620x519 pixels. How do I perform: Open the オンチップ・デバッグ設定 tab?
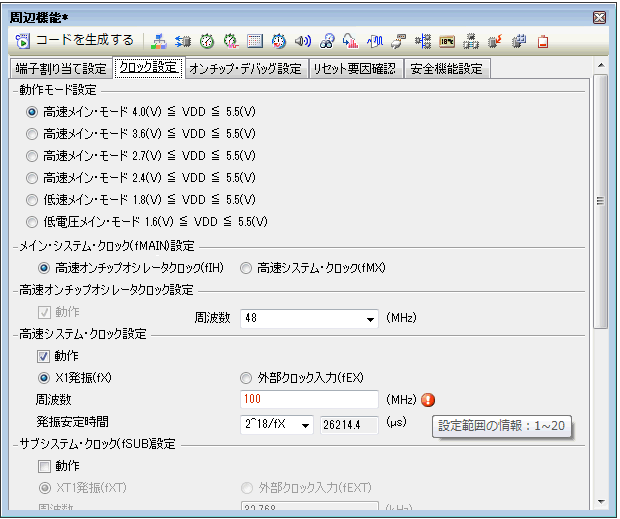(x=244, y=69)
